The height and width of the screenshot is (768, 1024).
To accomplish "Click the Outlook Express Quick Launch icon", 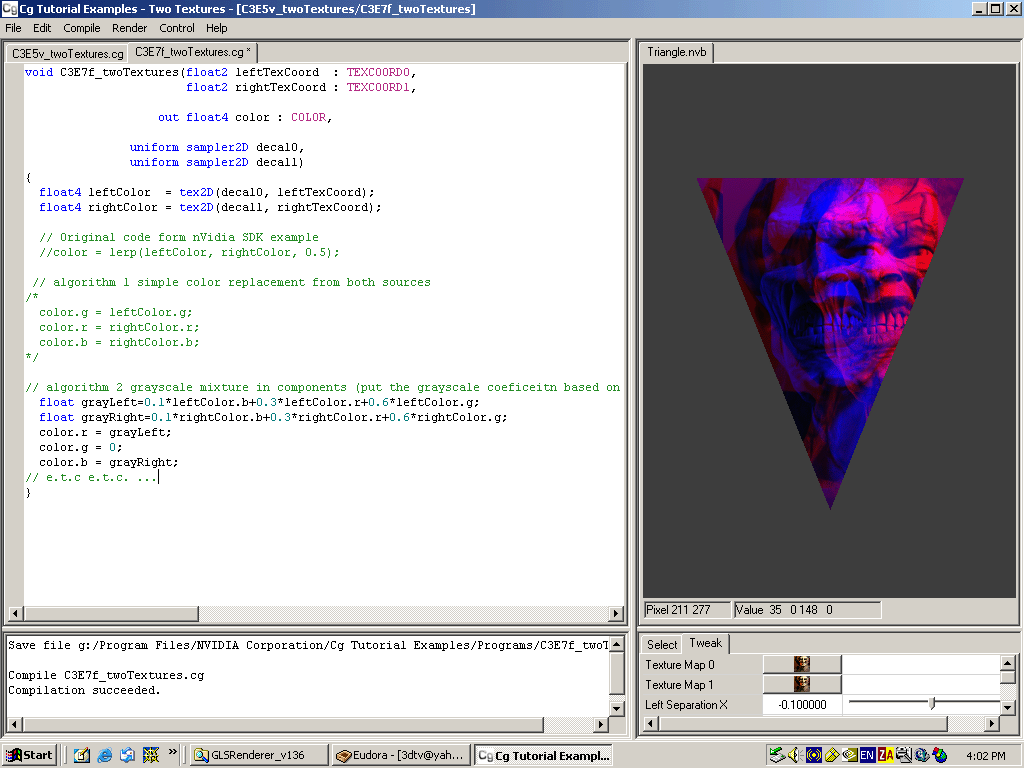I will pyautogui.click(x=127, y=755).
